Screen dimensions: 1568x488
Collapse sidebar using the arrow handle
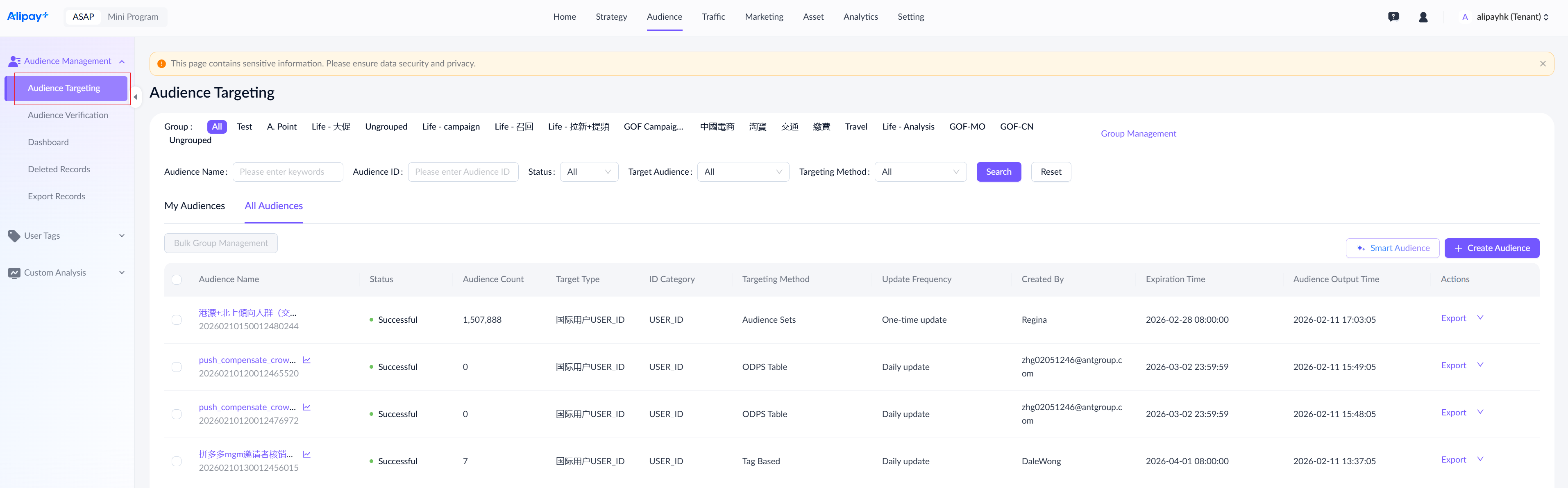pos(136,97)
